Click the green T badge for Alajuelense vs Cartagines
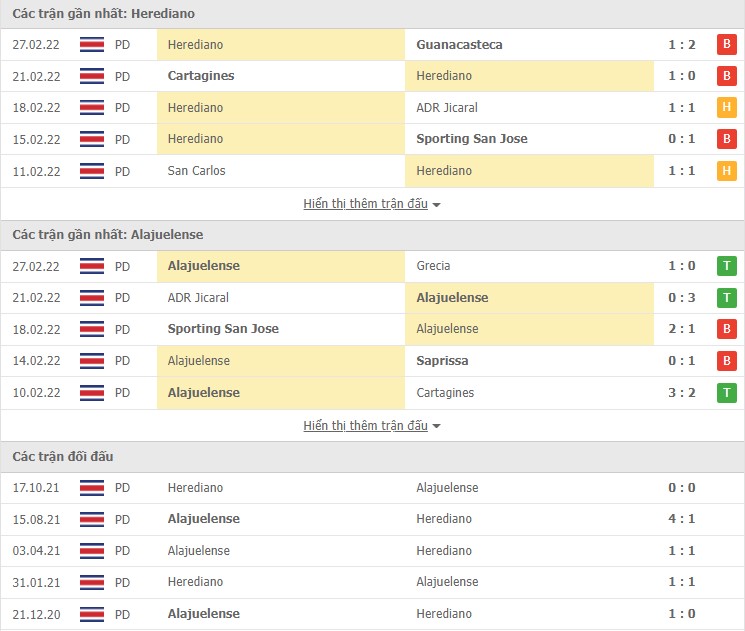Image resolution: width=745 pixels, height=631 pixels. click(726, 393)
